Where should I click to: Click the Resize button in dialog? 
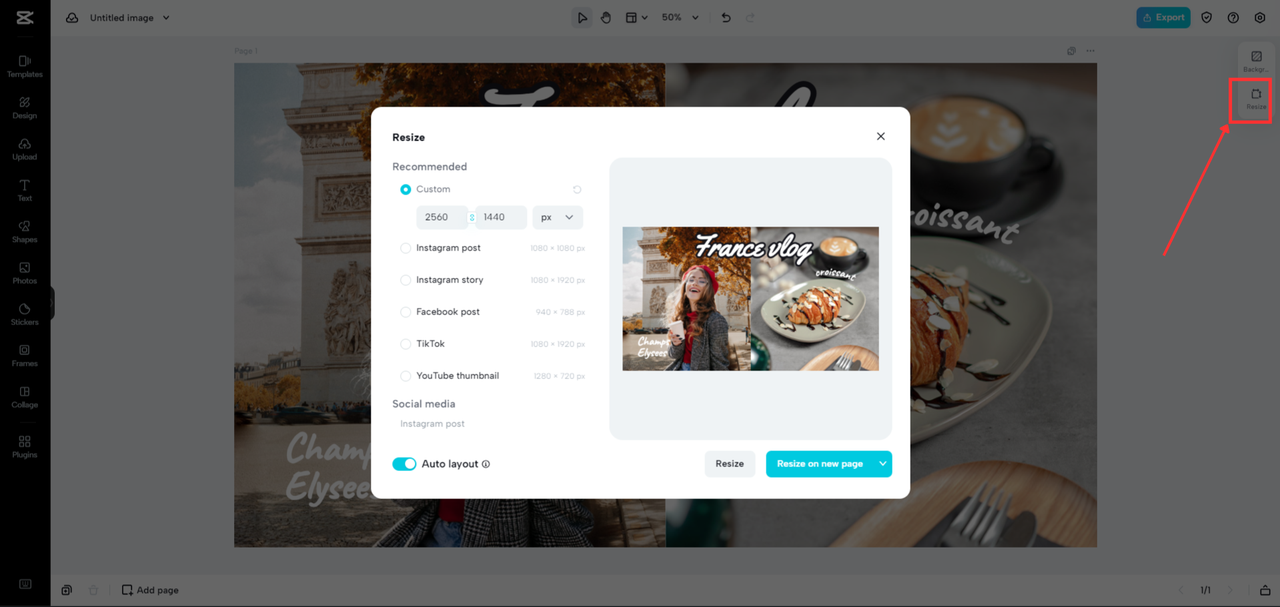click(730, 464)
